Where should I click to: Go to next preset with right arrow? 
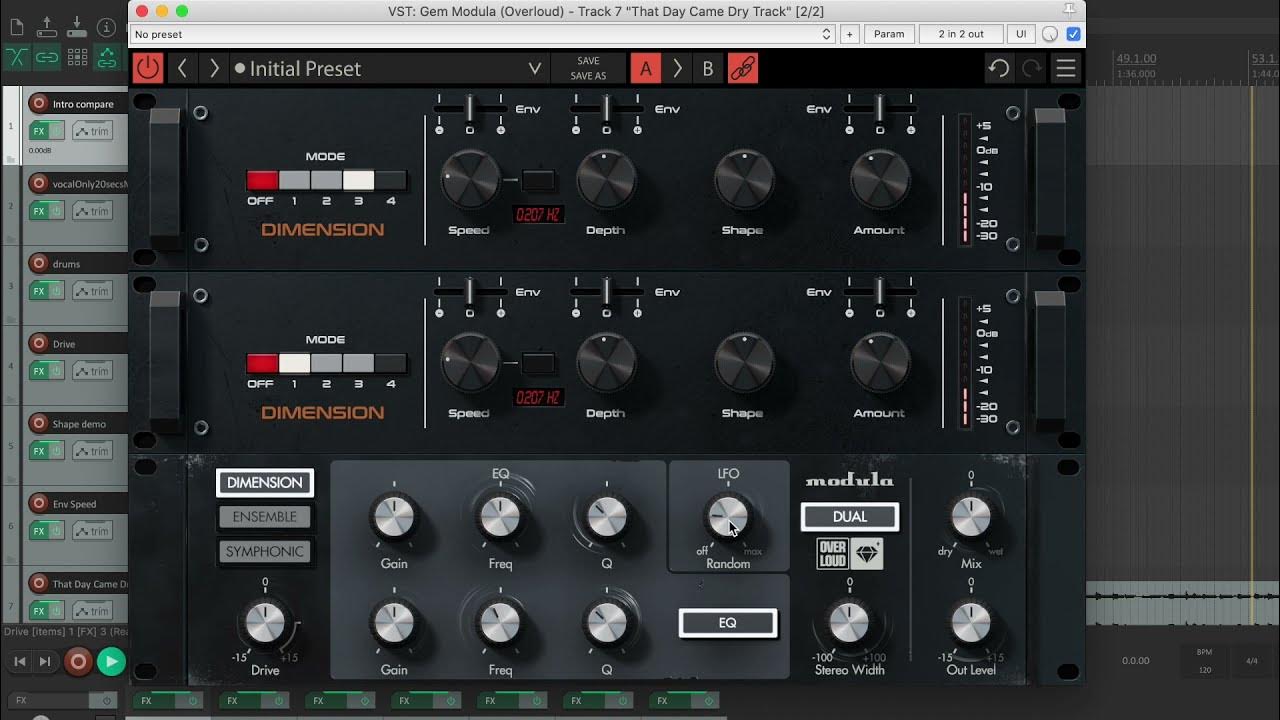pyautogui.click(x=214, y=68)
